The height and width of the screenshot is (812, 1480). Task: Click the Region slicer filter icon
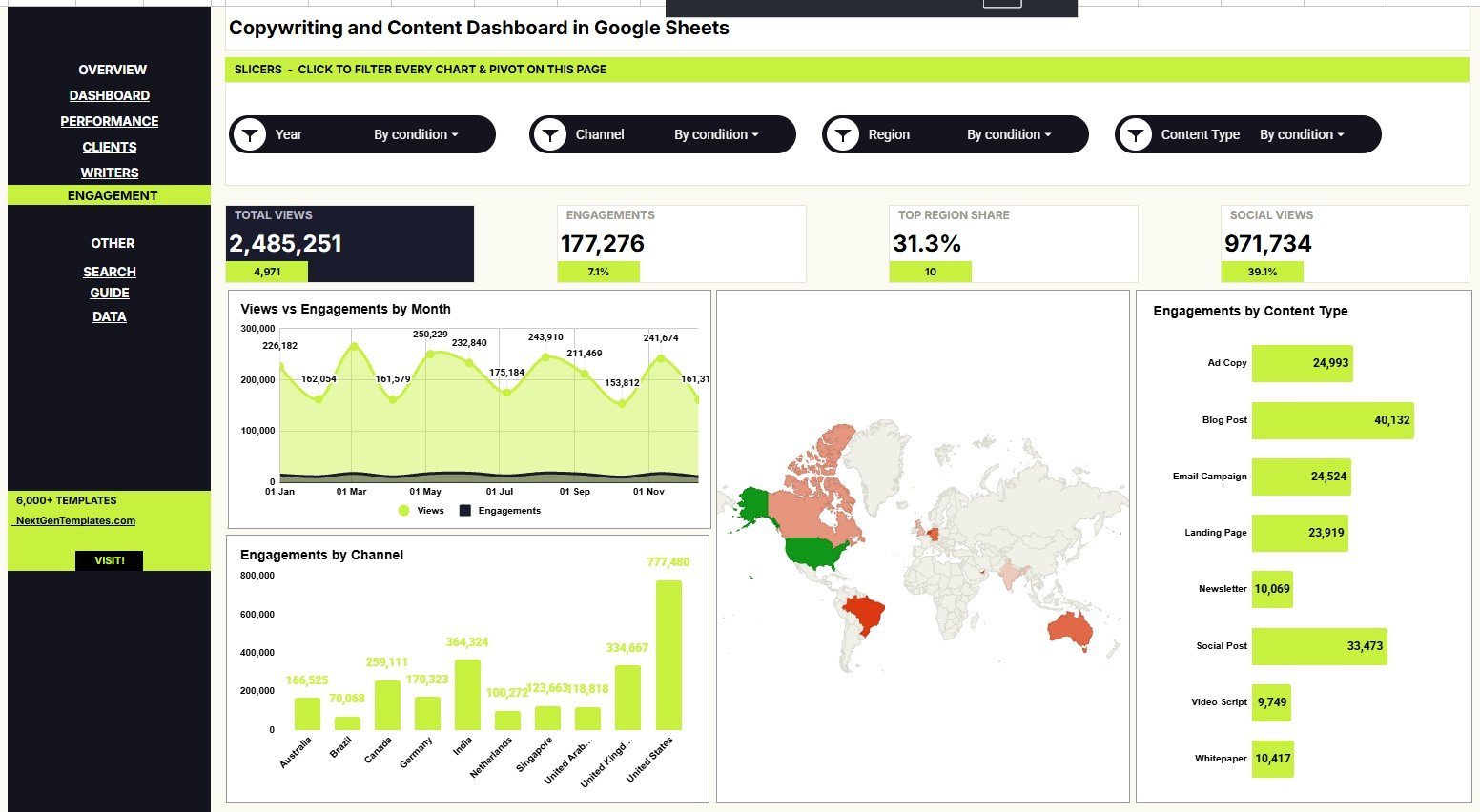pos(843,134)
